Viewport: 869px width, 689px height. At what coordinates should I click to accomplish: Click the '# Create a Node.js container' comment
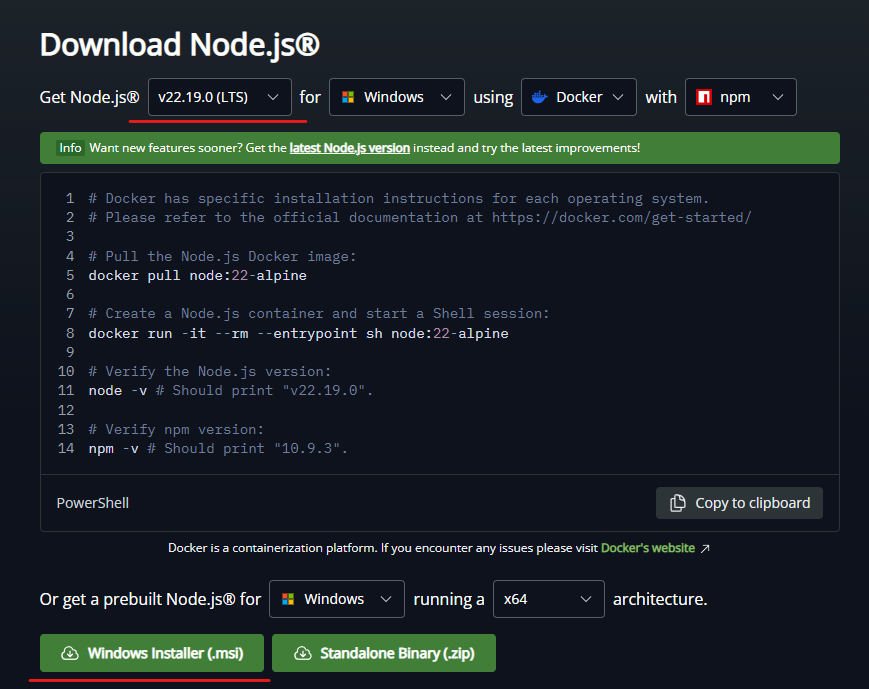[319, 313]
